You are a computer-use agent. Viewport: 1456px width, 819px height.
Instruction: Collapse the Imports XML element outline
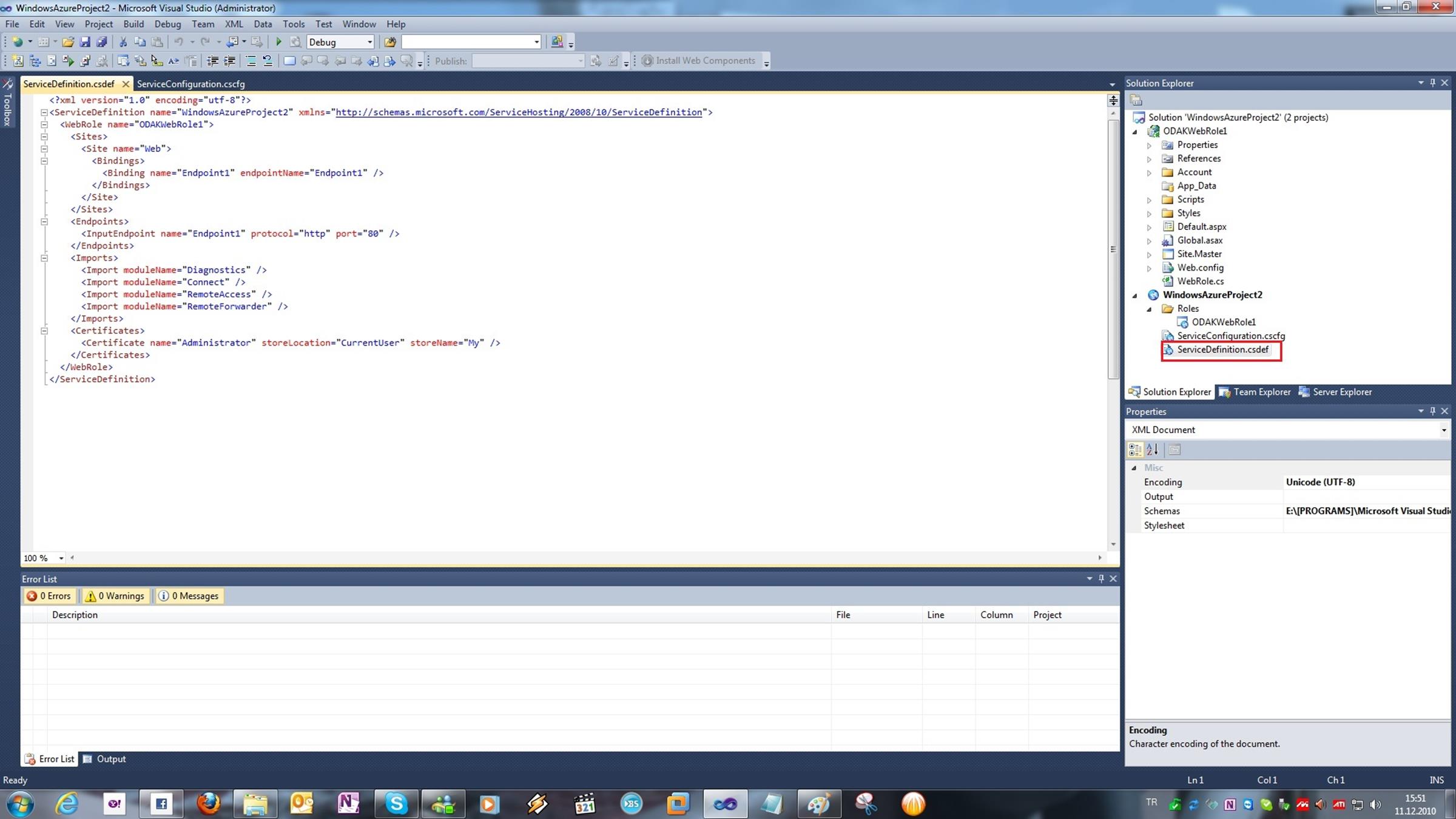tap(44, 258)
